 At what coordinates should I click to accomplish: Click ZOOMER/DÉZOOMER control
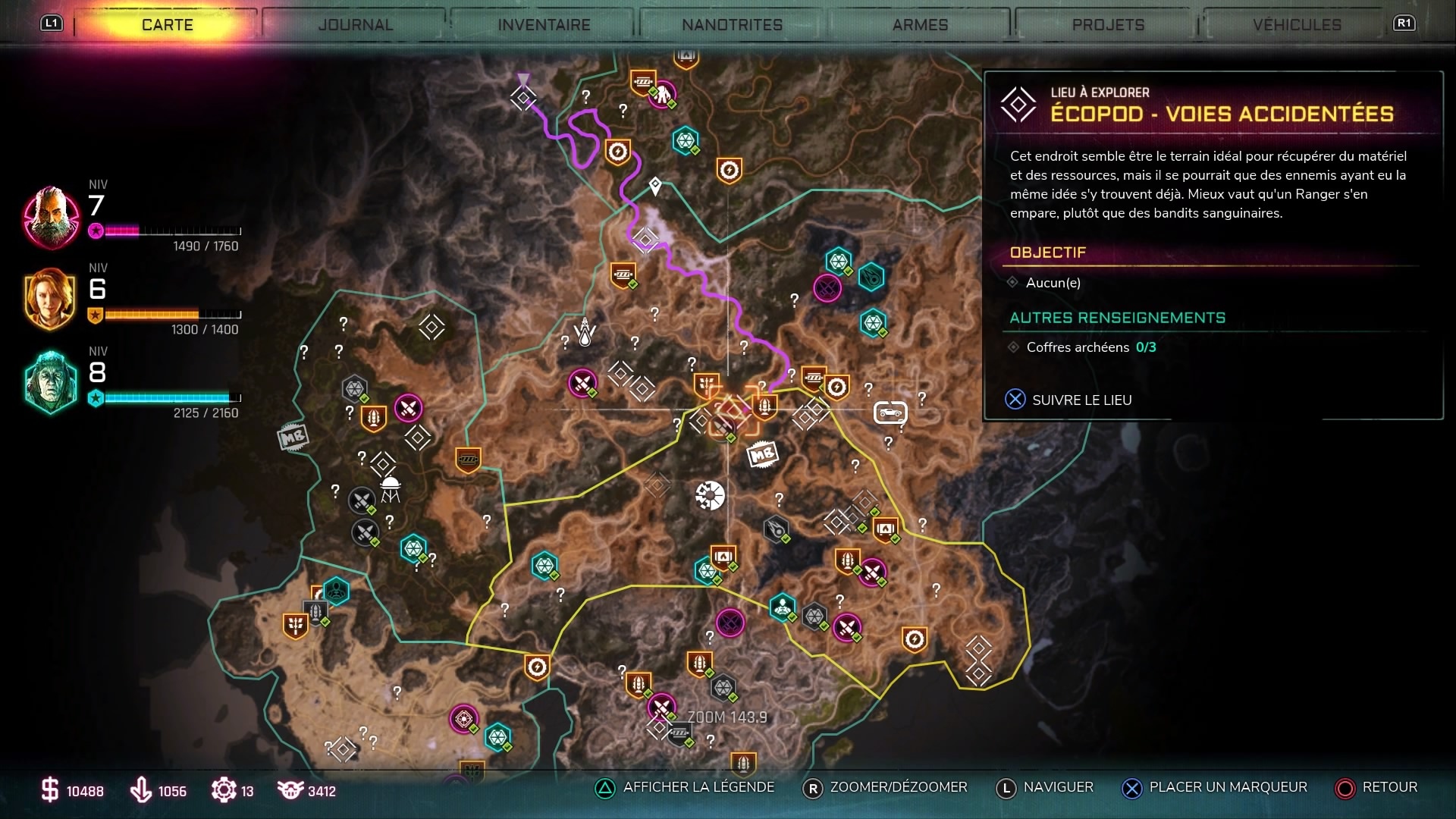[x=885, y=787]
